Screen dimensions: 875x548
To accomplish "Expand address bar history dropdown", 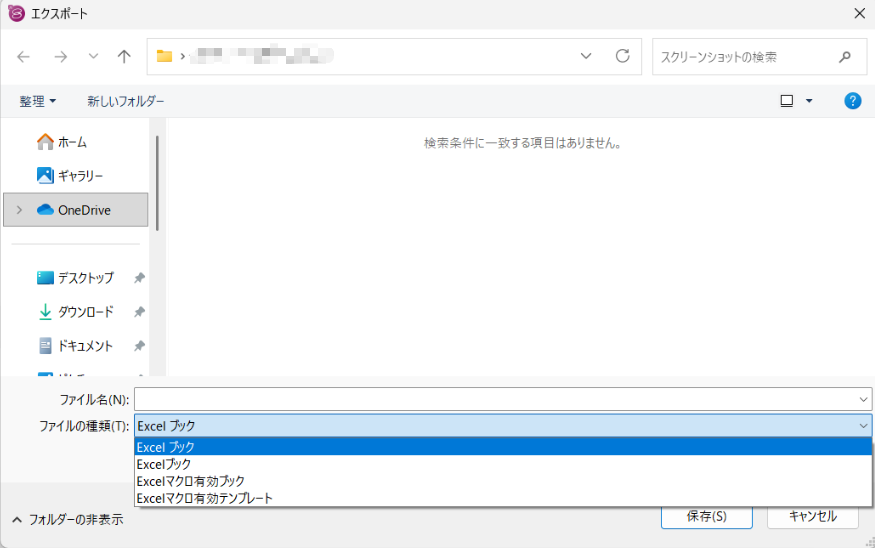I will 586,56.
